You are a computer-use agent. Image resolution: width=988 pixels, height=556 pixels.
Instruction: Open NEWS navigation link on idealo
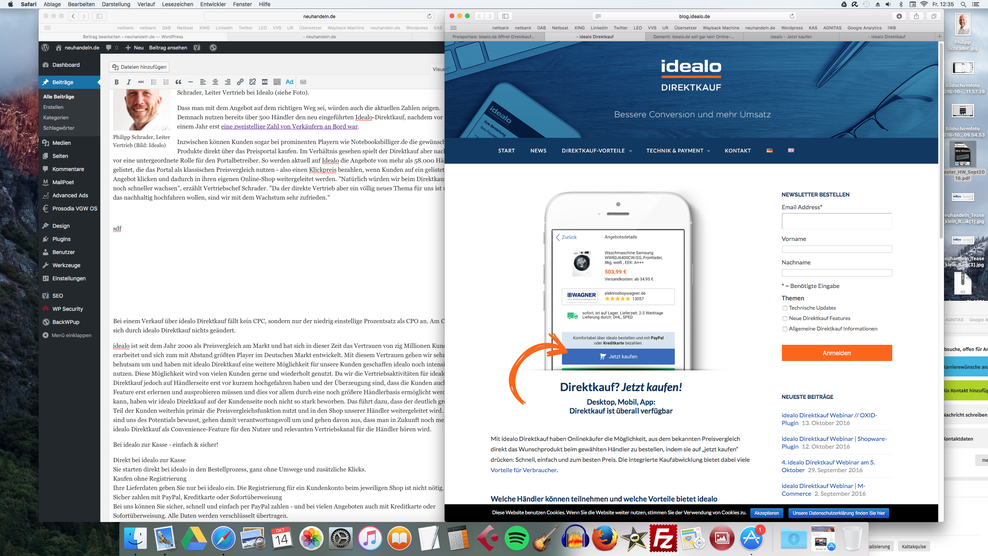pos(538,151)
